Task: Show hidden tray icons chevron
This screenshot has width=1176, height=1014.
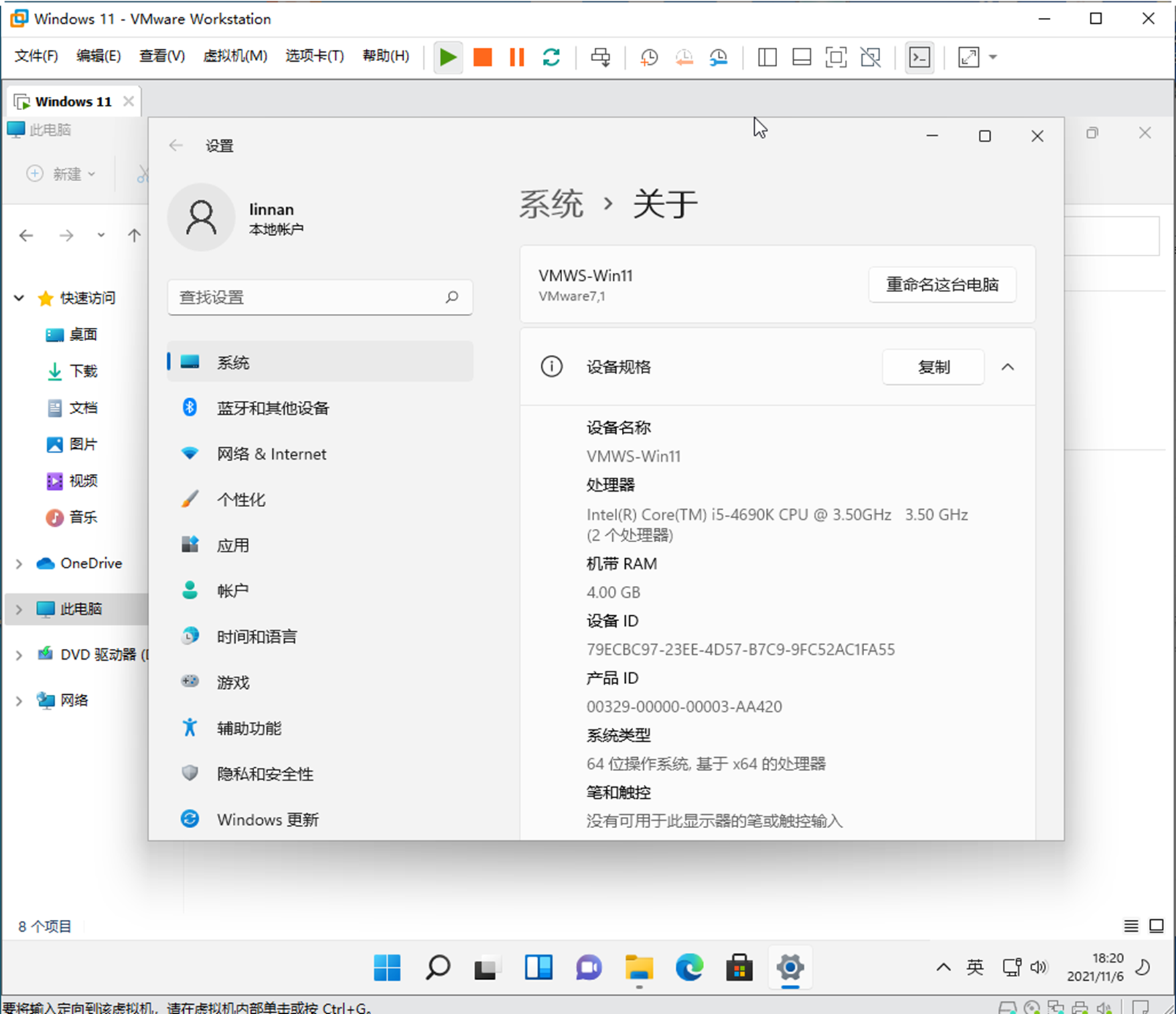Action: click(x=943, y=968)
